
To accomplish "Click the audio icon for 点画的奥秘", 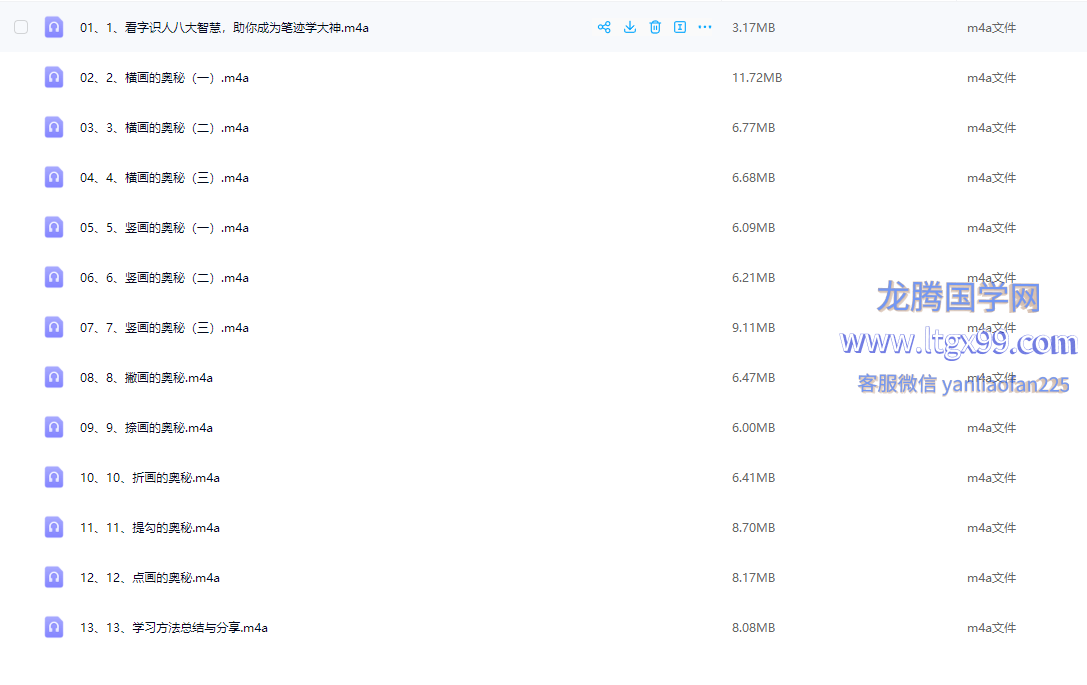I will tap(54, 577).
